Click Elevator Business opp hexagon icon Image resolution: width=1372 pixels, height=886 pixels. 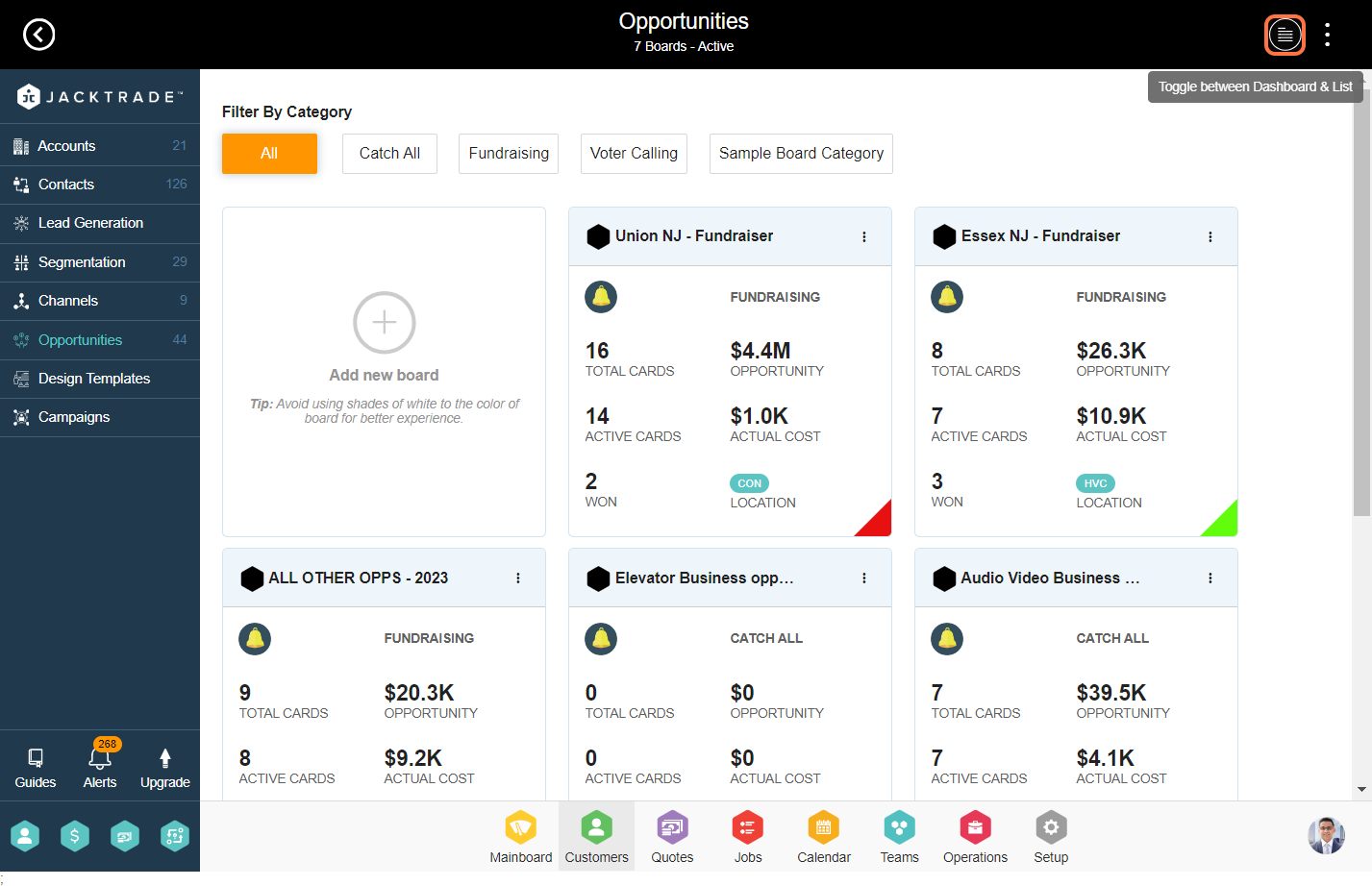pos(598,578)
